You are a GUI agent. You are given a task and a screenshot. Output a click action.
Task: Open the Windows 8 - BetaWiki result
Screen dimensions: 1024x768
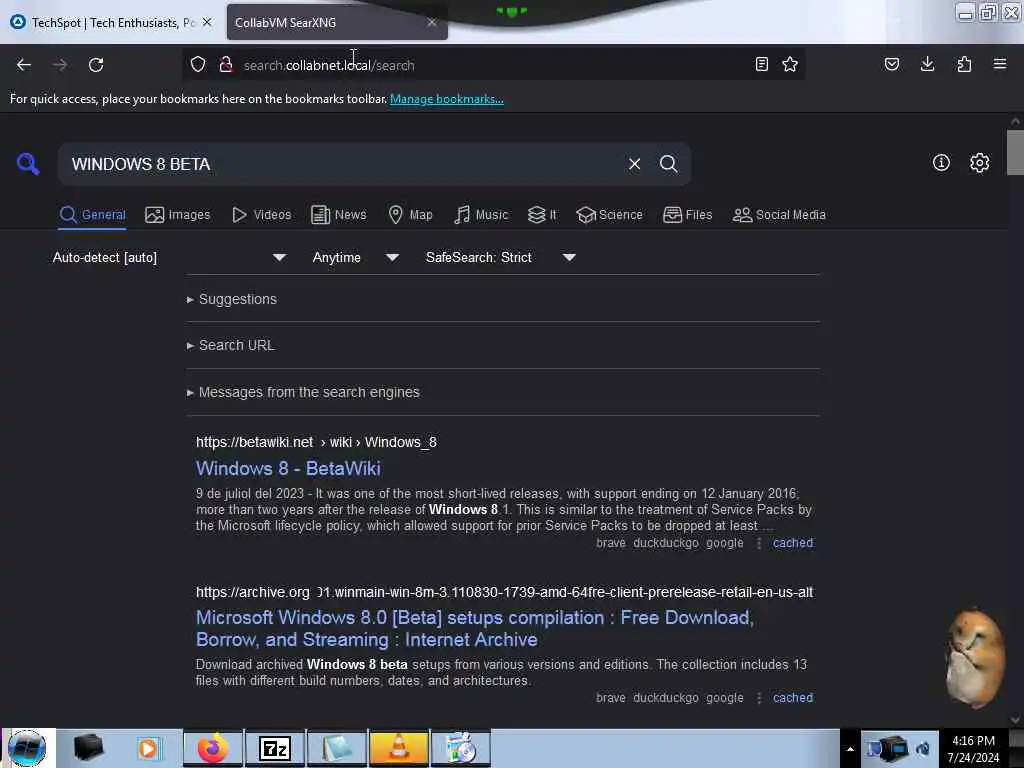click(x=288, y=468)
